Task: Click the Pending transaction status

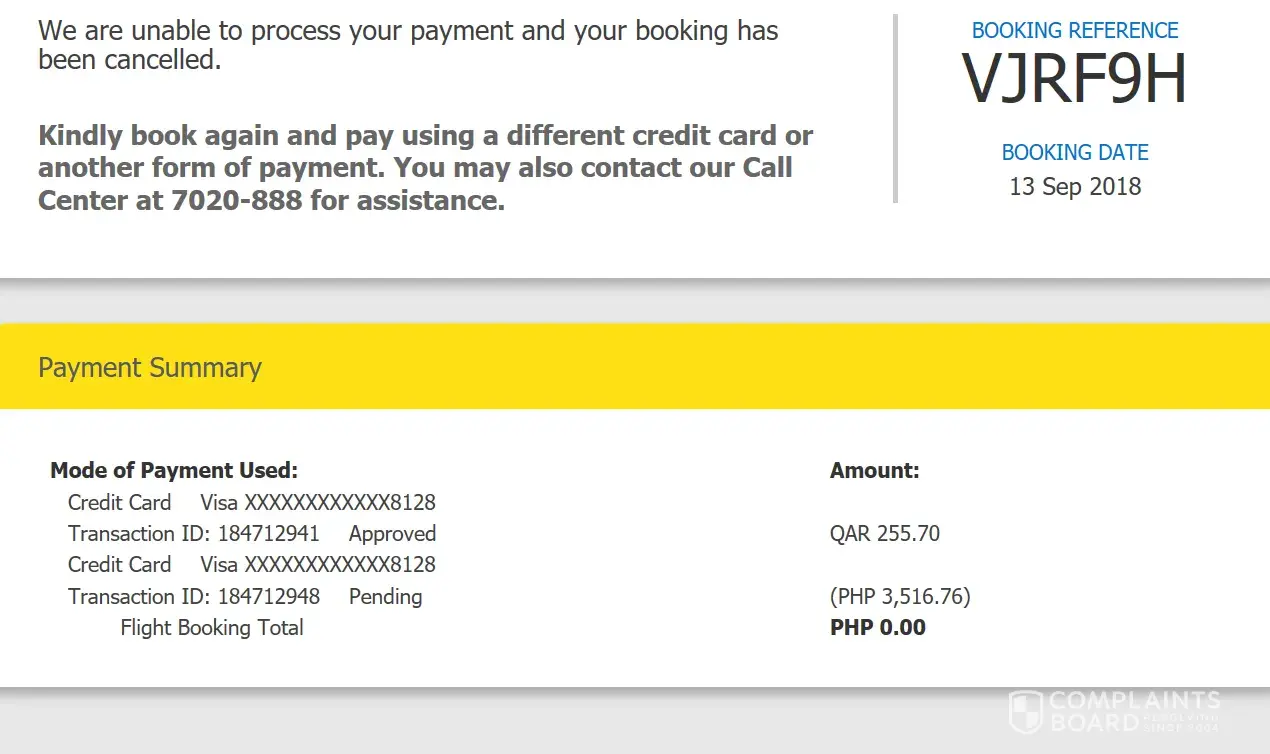Action: (x=385, y=597)
